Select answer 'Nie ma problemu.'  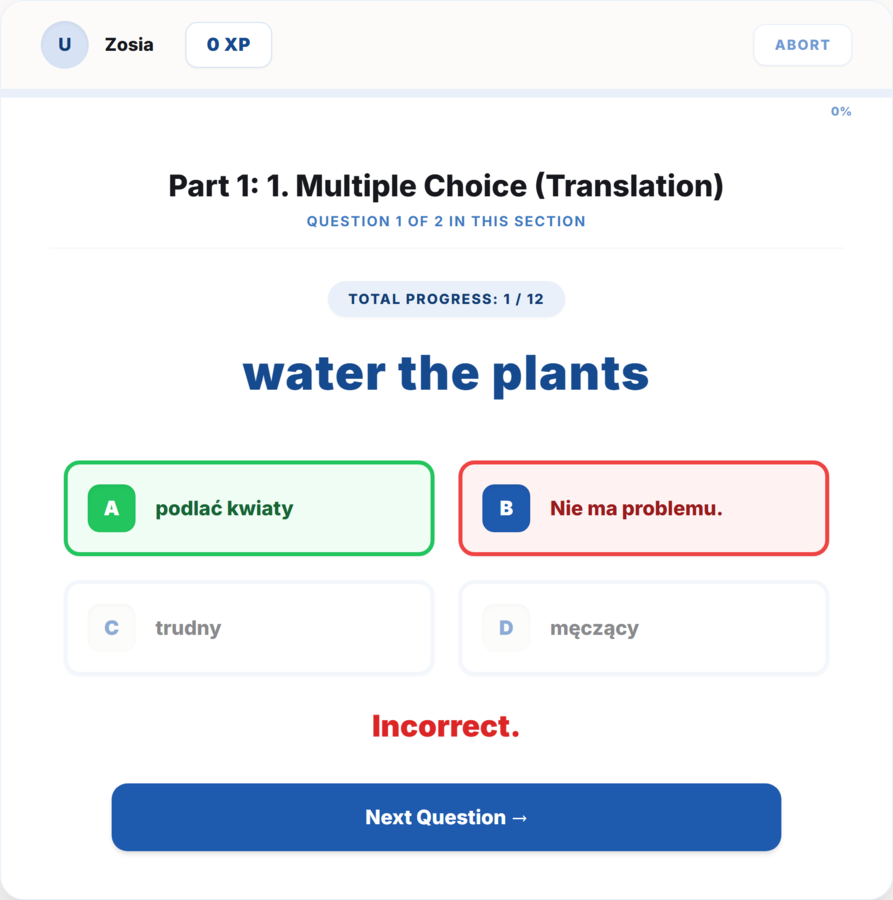[644, 508]
